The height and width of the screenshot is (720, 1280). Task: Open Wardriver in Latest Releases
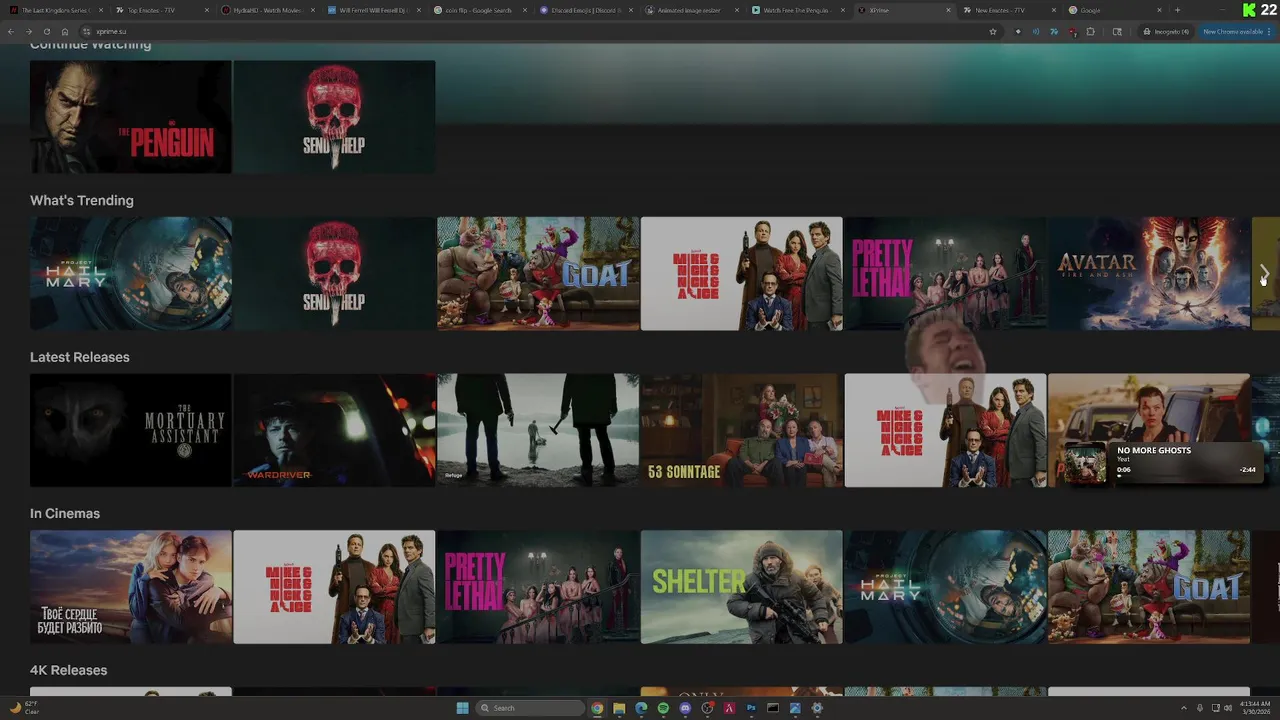334,430
